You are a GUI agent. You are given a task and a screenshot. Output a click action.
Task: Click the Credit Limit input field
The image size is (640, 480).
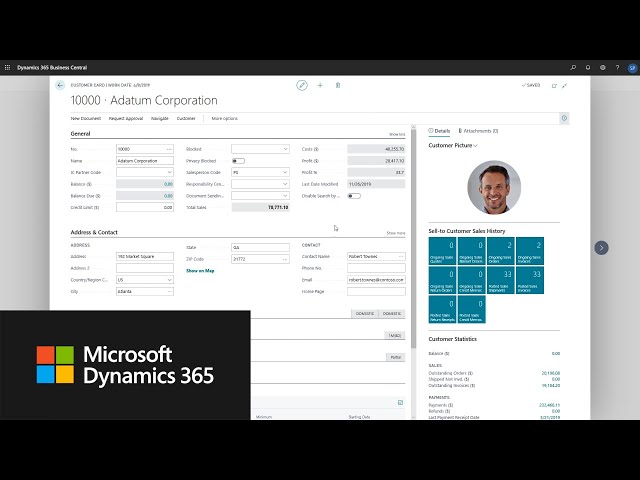145,207
